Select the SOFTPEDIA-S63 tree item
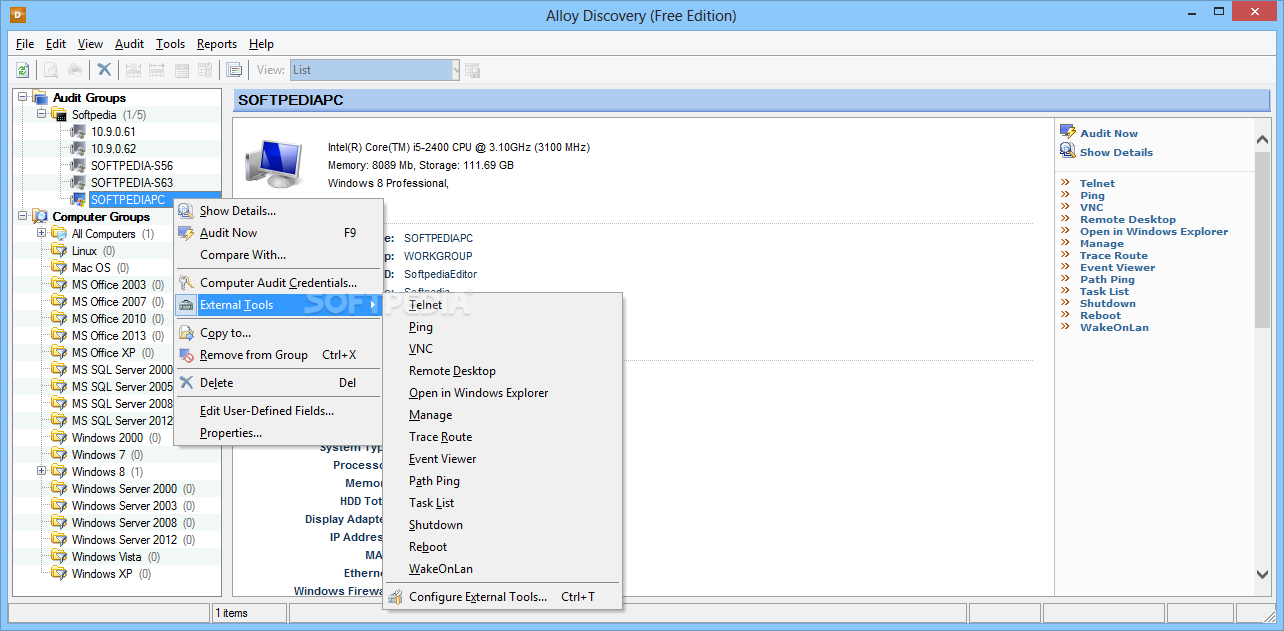The height and width of the screenshot is (631, 1284). [x=132, y=183]
